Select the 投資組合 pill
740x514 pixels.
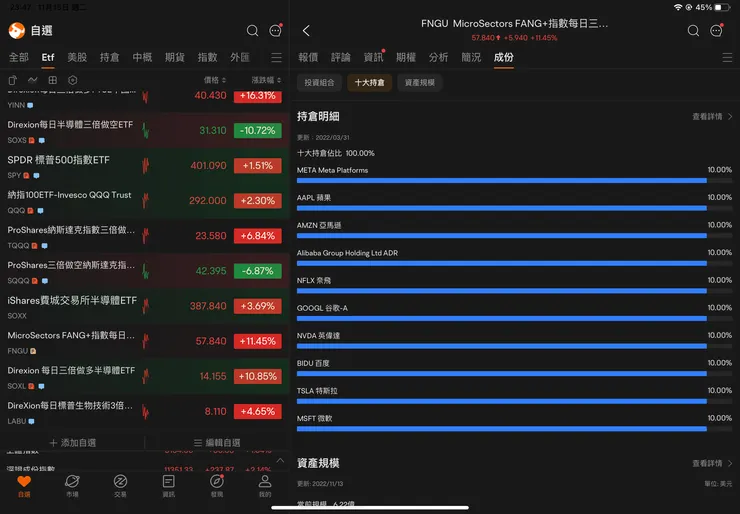click(x=320, y=83)
